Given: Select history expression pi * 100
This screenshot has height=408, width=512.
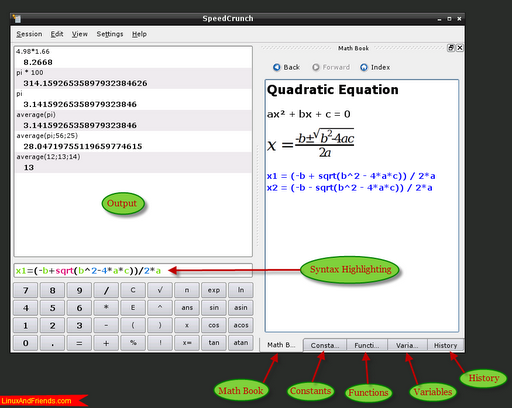Looking at the screenshot, I should pyautogui.click(x=30, y=73).
